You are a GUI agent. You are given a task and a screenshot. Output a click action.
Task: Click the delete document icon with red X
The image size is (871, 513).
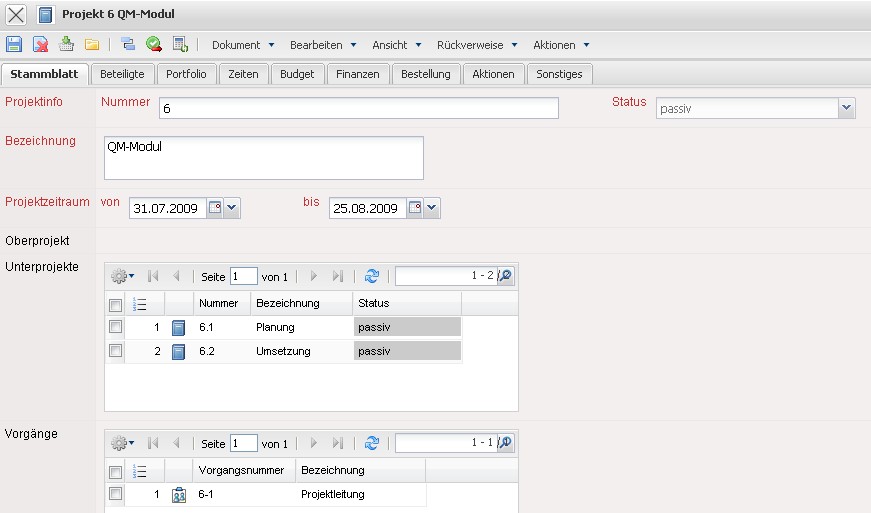(41, 44)
